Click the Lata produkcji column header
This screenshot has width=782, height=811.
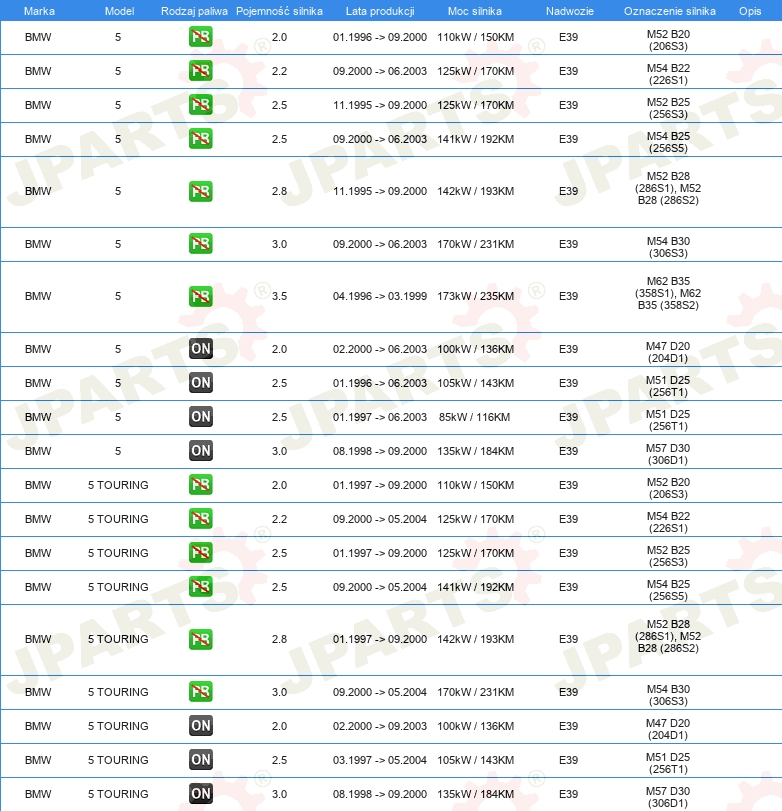coord(380,11)
